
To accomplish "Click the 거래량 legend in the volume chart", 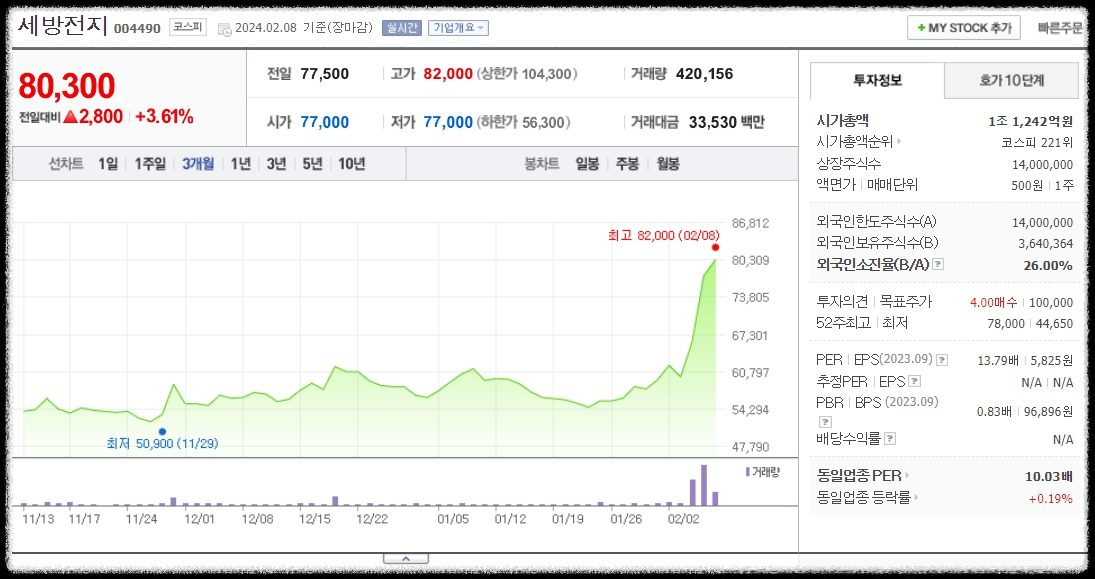I will click(x=762, y=472).
